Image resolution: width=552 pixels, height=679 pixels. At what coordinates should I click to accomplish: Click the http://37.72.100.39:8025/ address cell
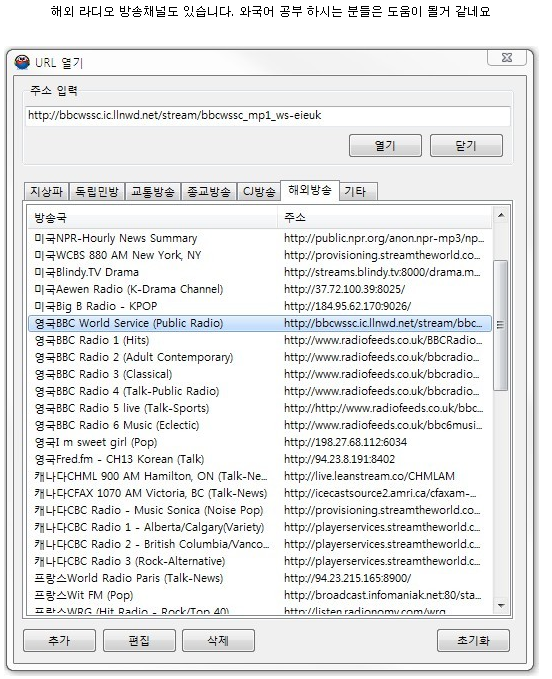[344, 289]
